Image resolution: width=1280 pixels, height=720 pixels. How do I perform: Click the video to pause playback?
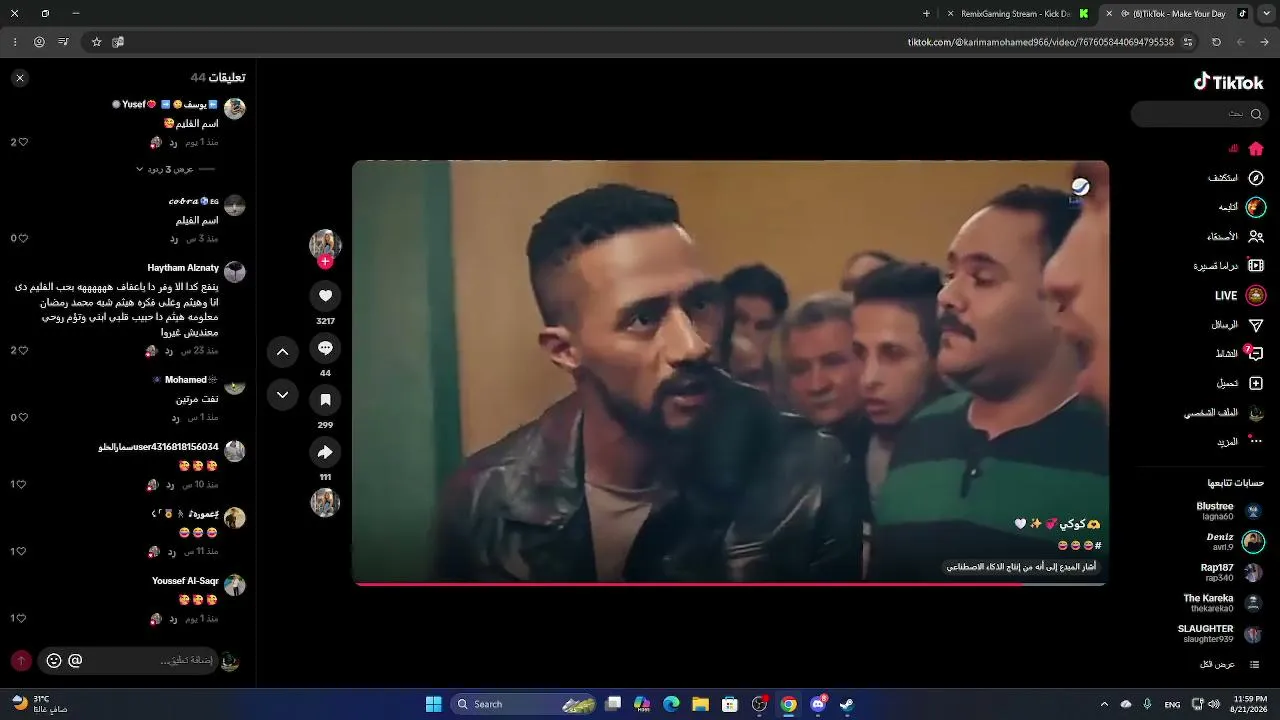(730, 372)
